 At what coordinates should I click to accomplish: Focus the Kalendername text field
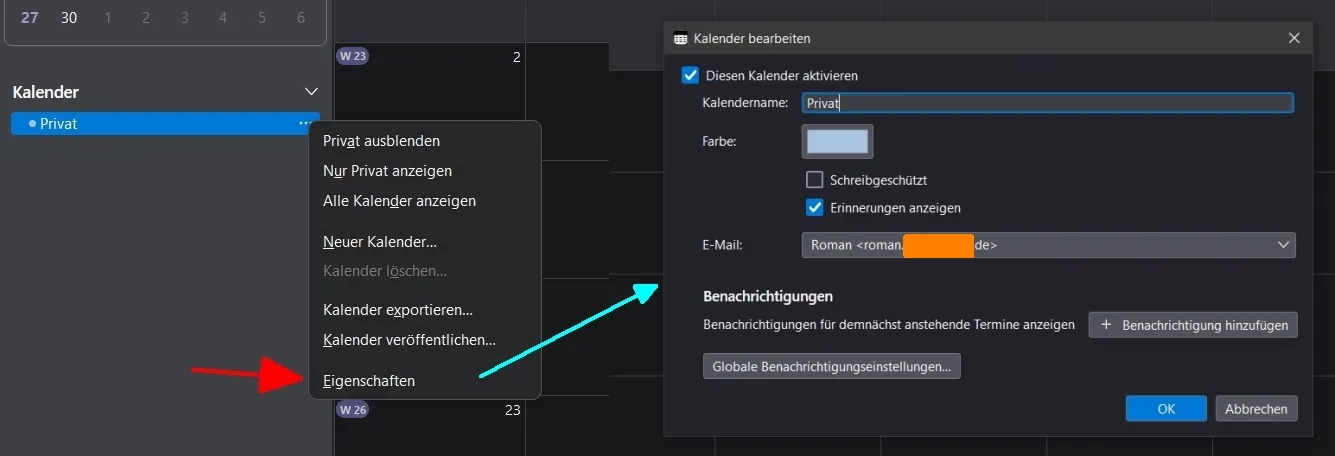pos(1048,103)
